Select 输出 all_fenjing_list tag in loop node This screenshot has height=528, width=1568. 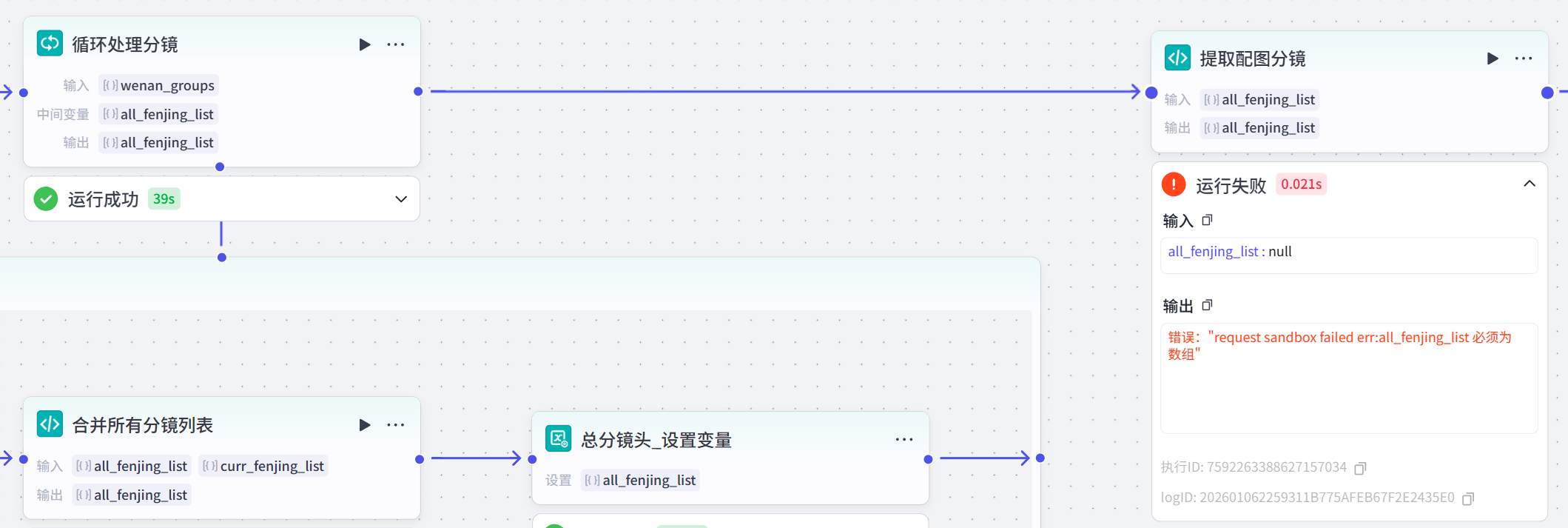click(x=158, y=142)
